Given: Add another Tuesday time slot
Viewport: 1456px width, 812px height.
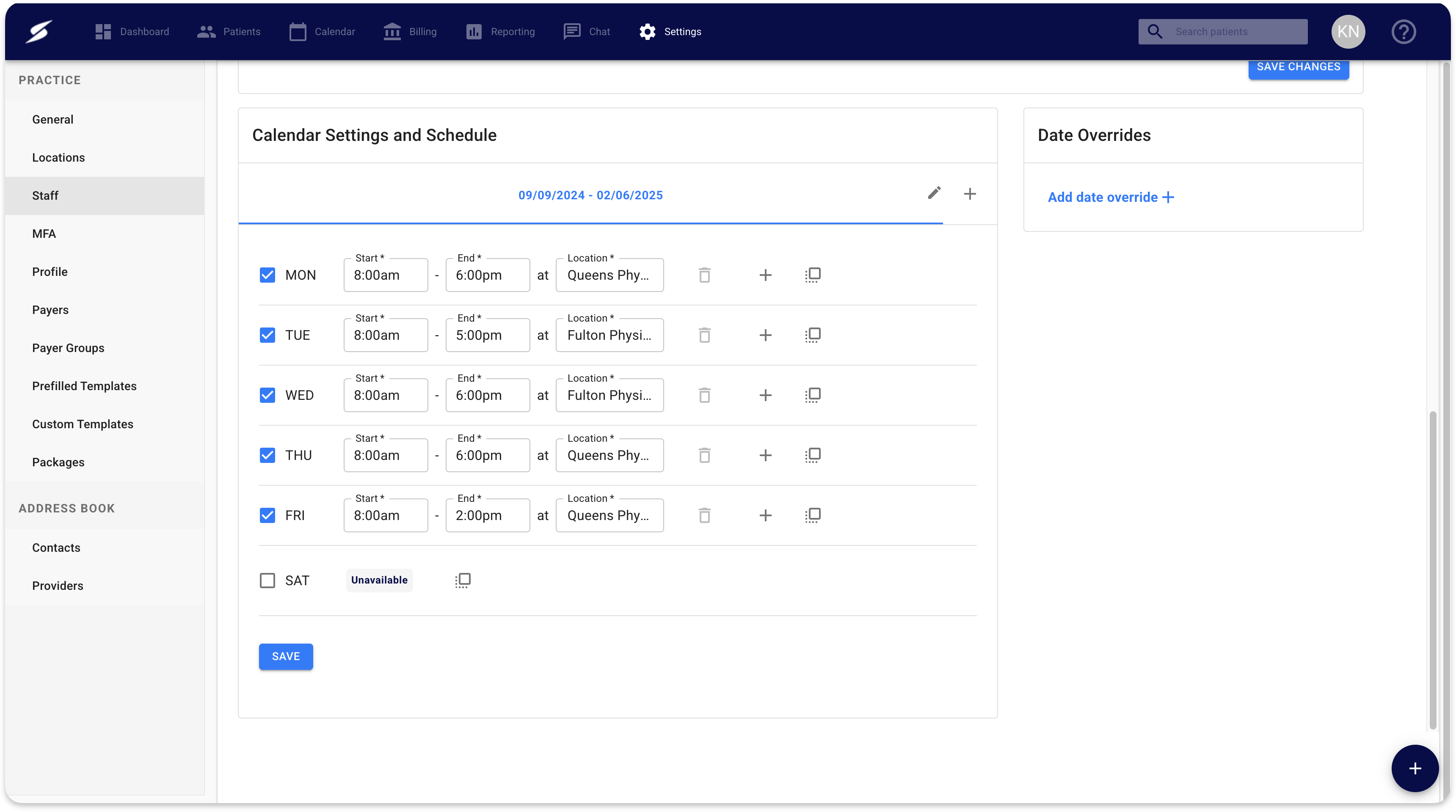Looking at the screenshot, I should pos(765,335).
